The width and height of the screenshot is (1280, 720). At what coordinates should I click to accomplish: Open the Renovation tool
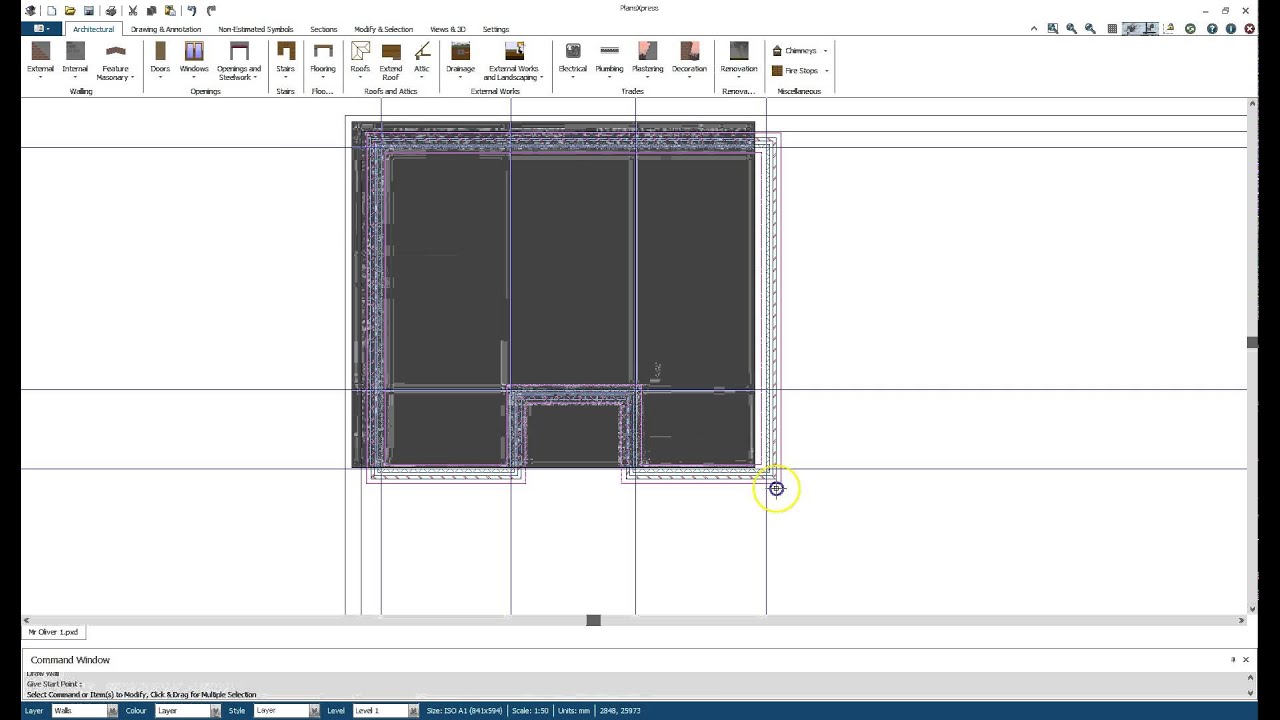pyautogui.click(x=739, y=60)
